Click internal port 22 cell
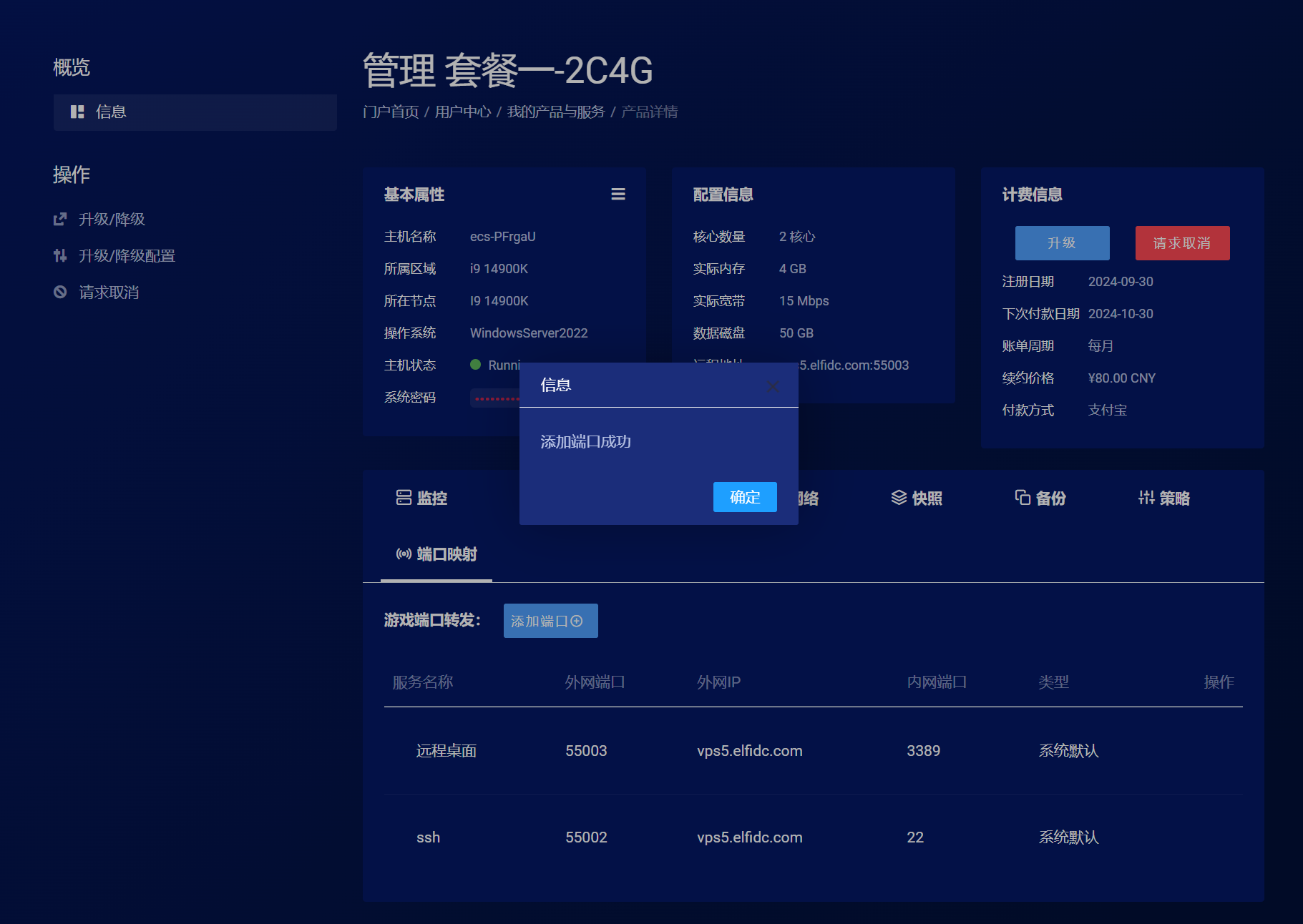 (x=914, y=837)
